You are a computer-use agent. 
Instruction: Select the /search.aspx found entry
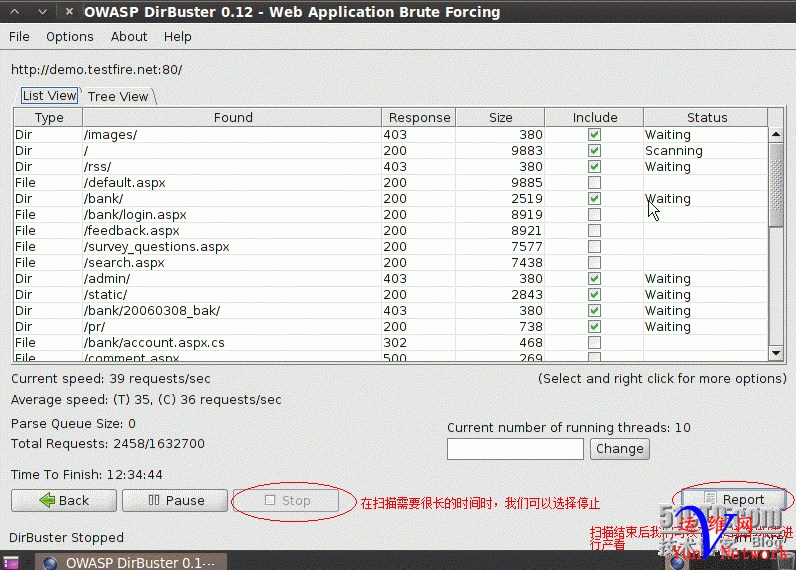(x=124, y=262)
